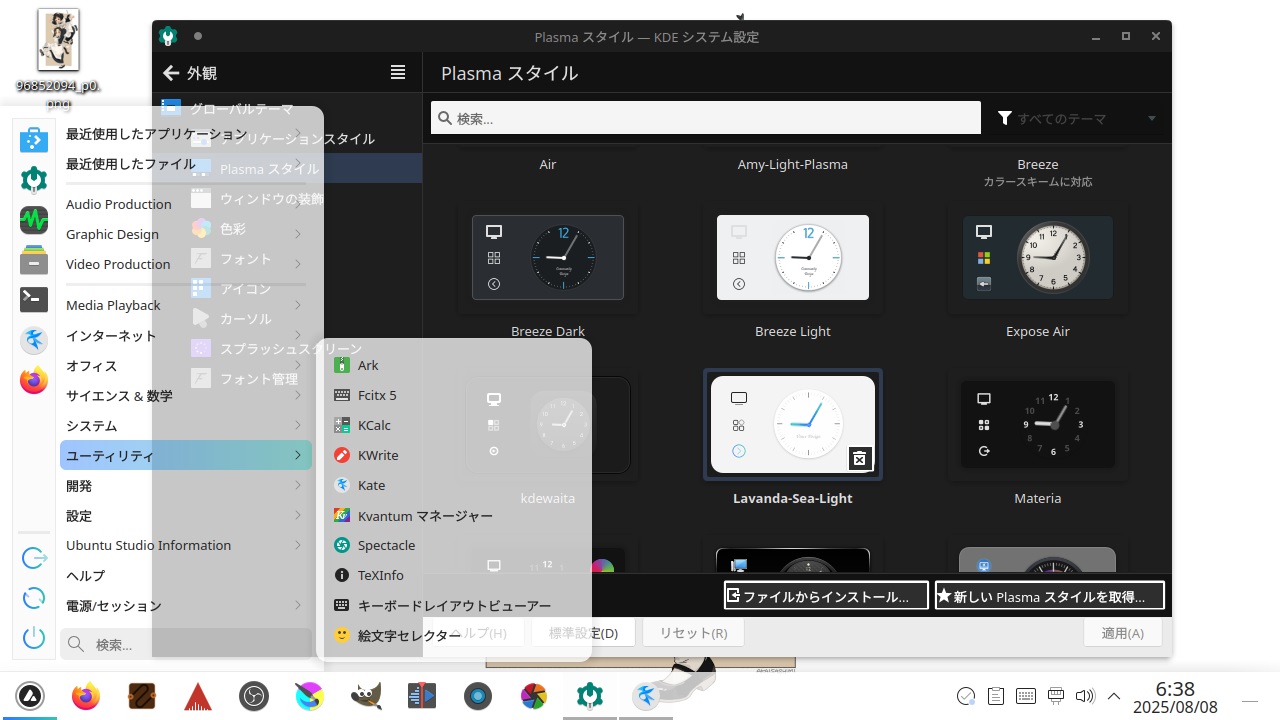This screenshot has width=1280, height=720.
Task: Open the 設定 menu category
Action: [x=186, y=516]
